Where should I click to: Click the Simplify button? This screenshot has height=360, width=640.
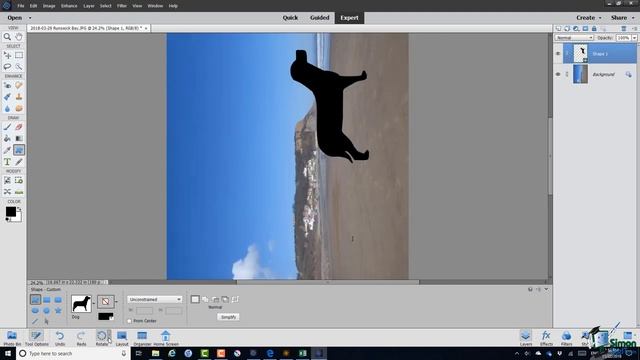pyautogui.click(x=229, y=317)
